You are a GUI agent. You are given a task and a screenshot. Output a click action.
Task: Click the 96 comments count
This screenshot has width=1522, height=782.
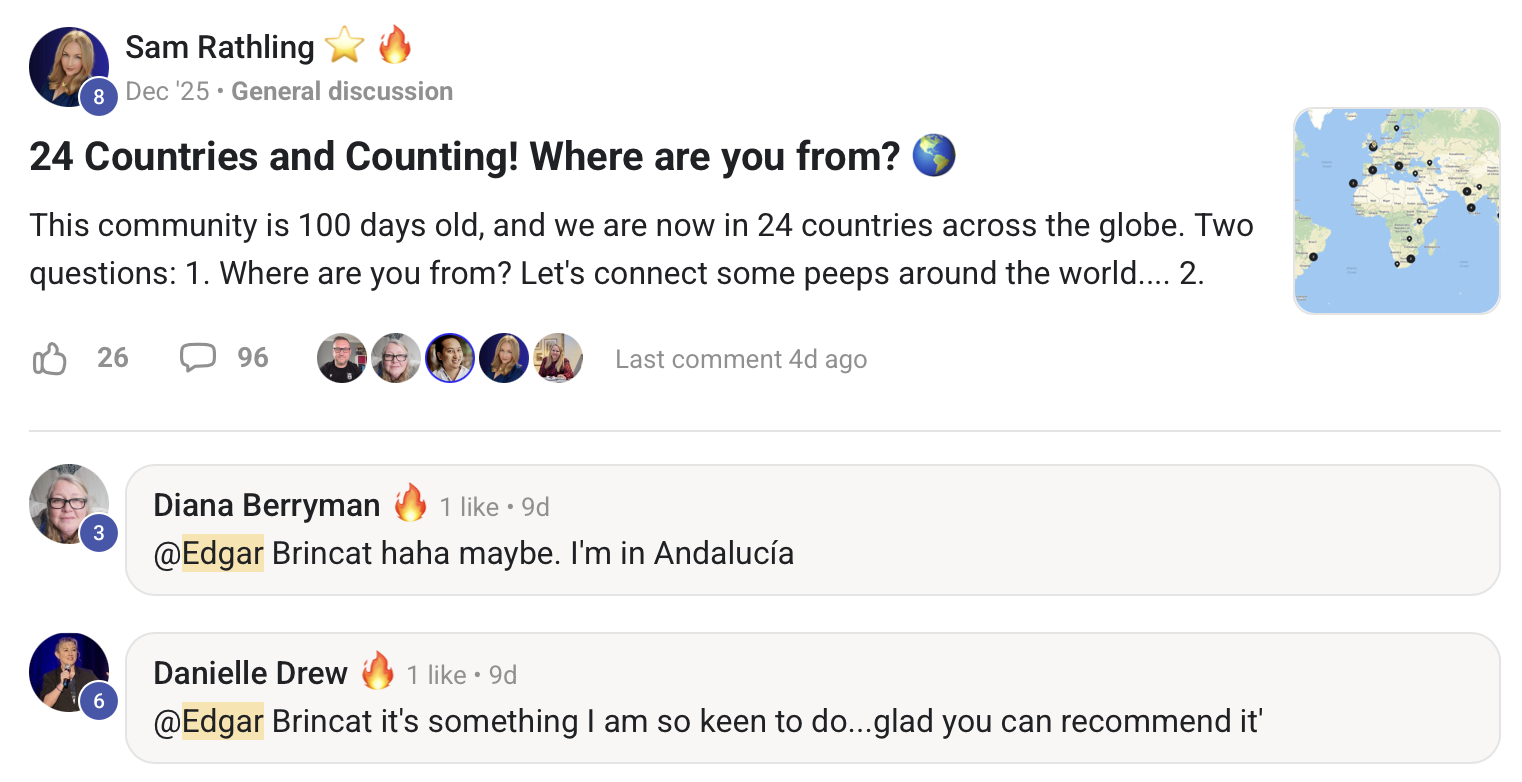(x=253, y=358)
